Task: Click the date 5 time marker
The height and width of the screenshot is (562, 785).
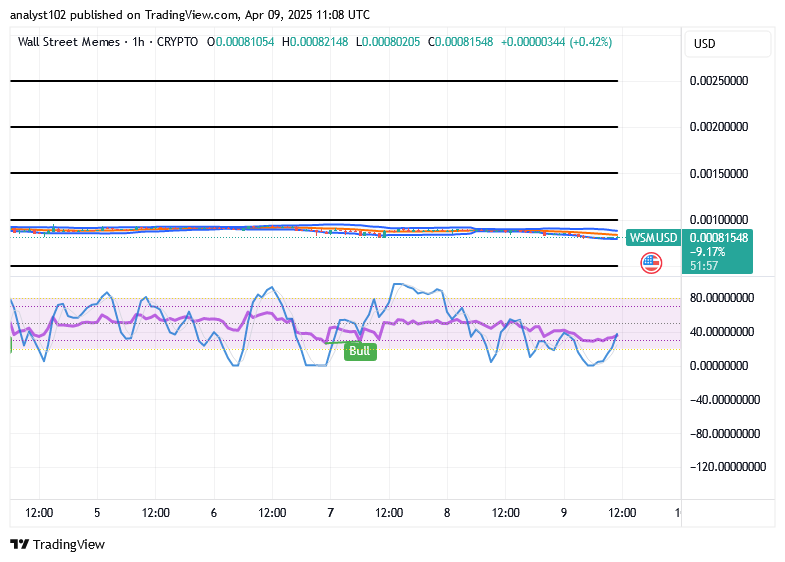Action: click(x=97, y=512)
